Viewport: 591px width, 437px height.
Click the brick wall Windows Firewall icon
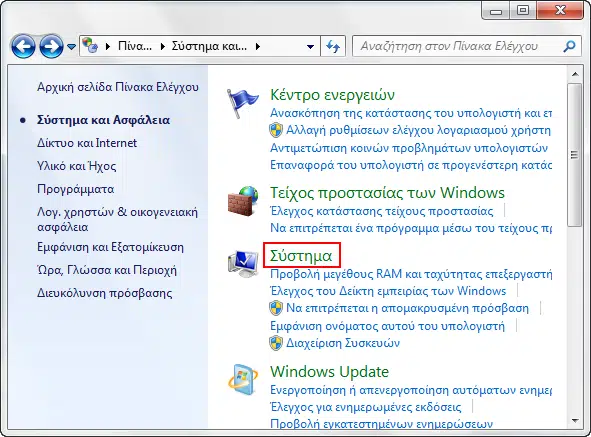(x=243, y=201)
